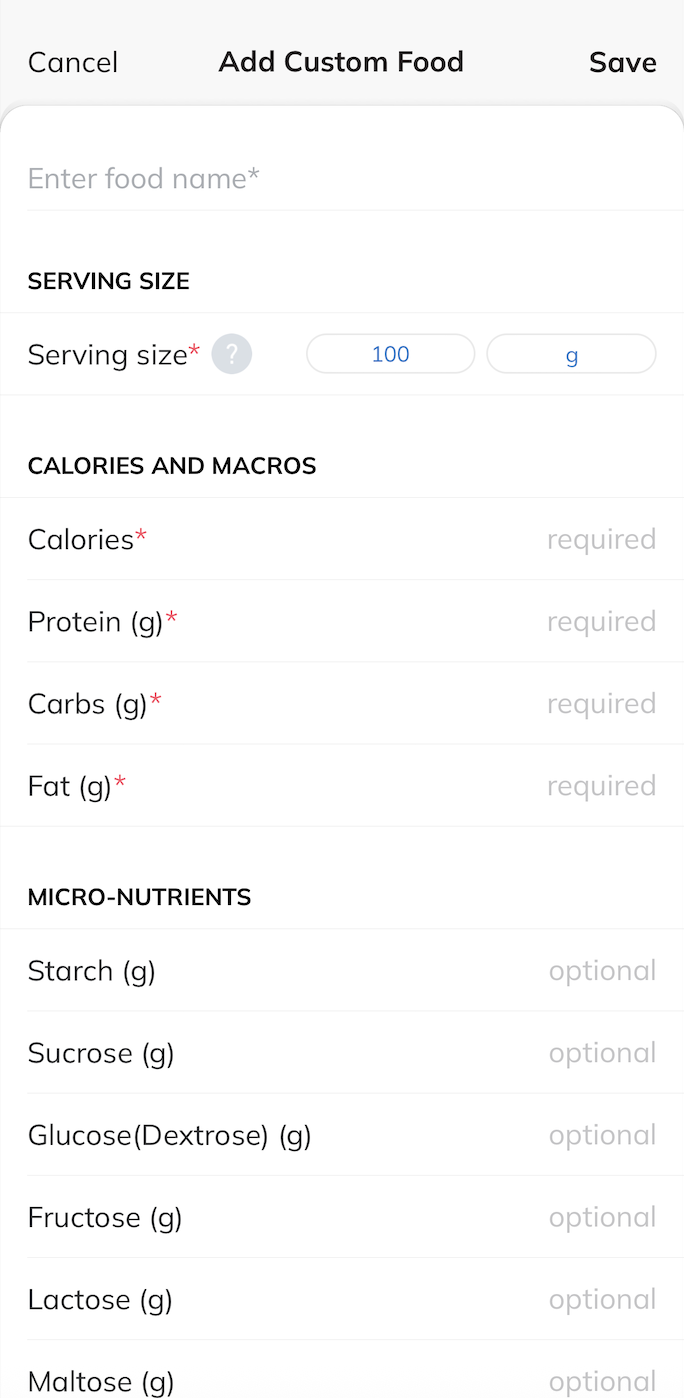Edit the serving size amount 100
Viewport: 684px width, 1398px height.
(390, 354)
